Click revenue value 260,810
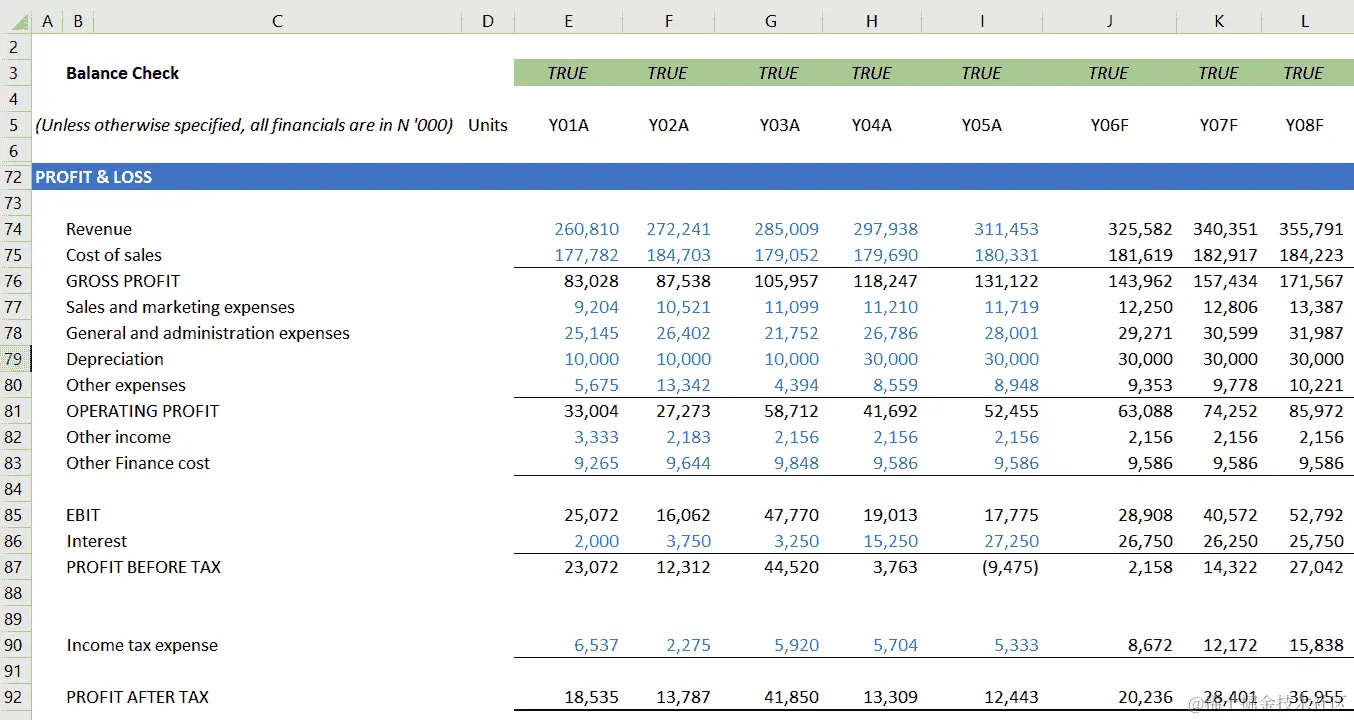Image resolution: width=1354 pixels, height=720 pixels. [x=587, y=229]
